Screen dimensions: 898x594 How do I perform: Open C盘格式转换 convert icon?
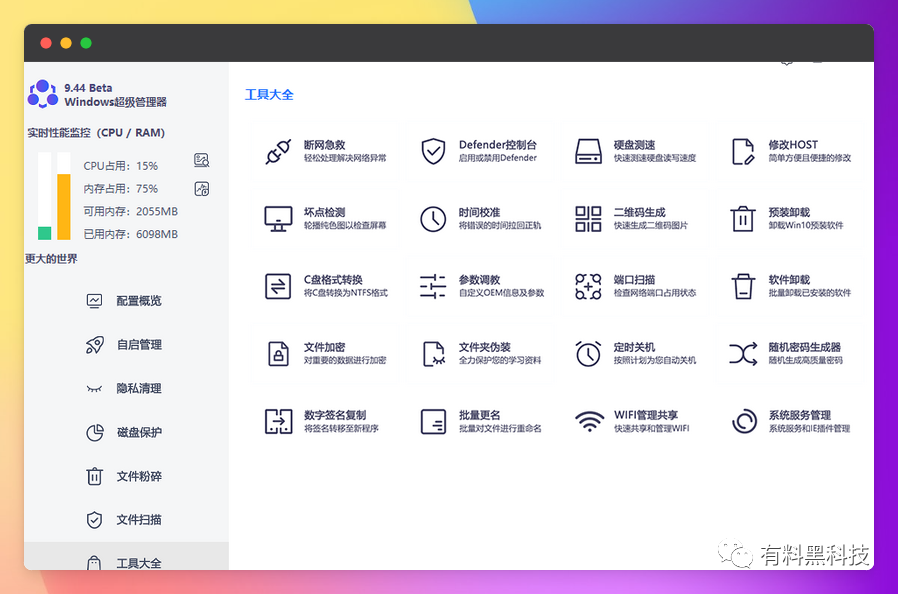click(x=278, y=286)
